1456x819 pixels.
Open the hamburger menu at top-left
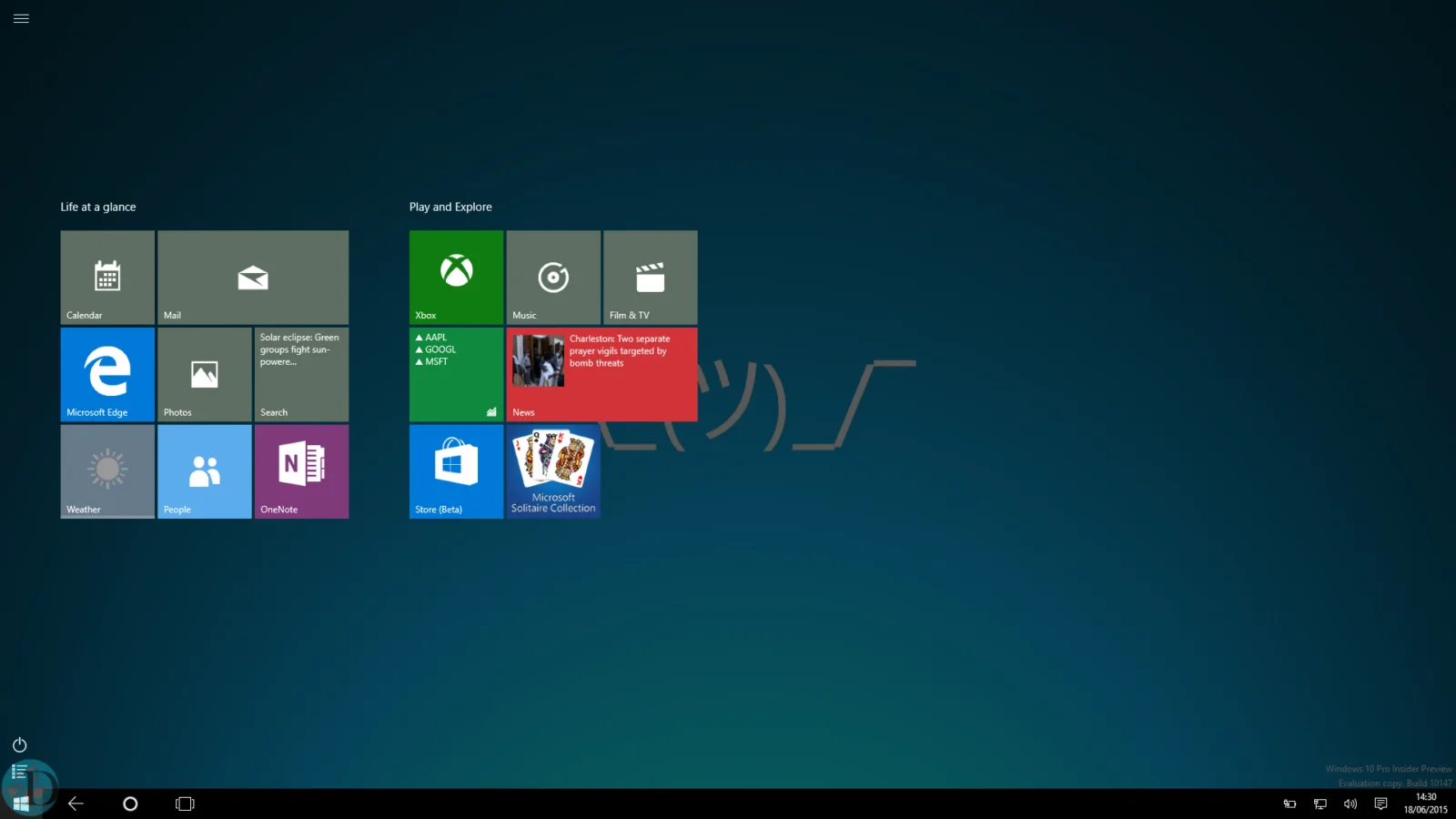click(x=21, y=18)
